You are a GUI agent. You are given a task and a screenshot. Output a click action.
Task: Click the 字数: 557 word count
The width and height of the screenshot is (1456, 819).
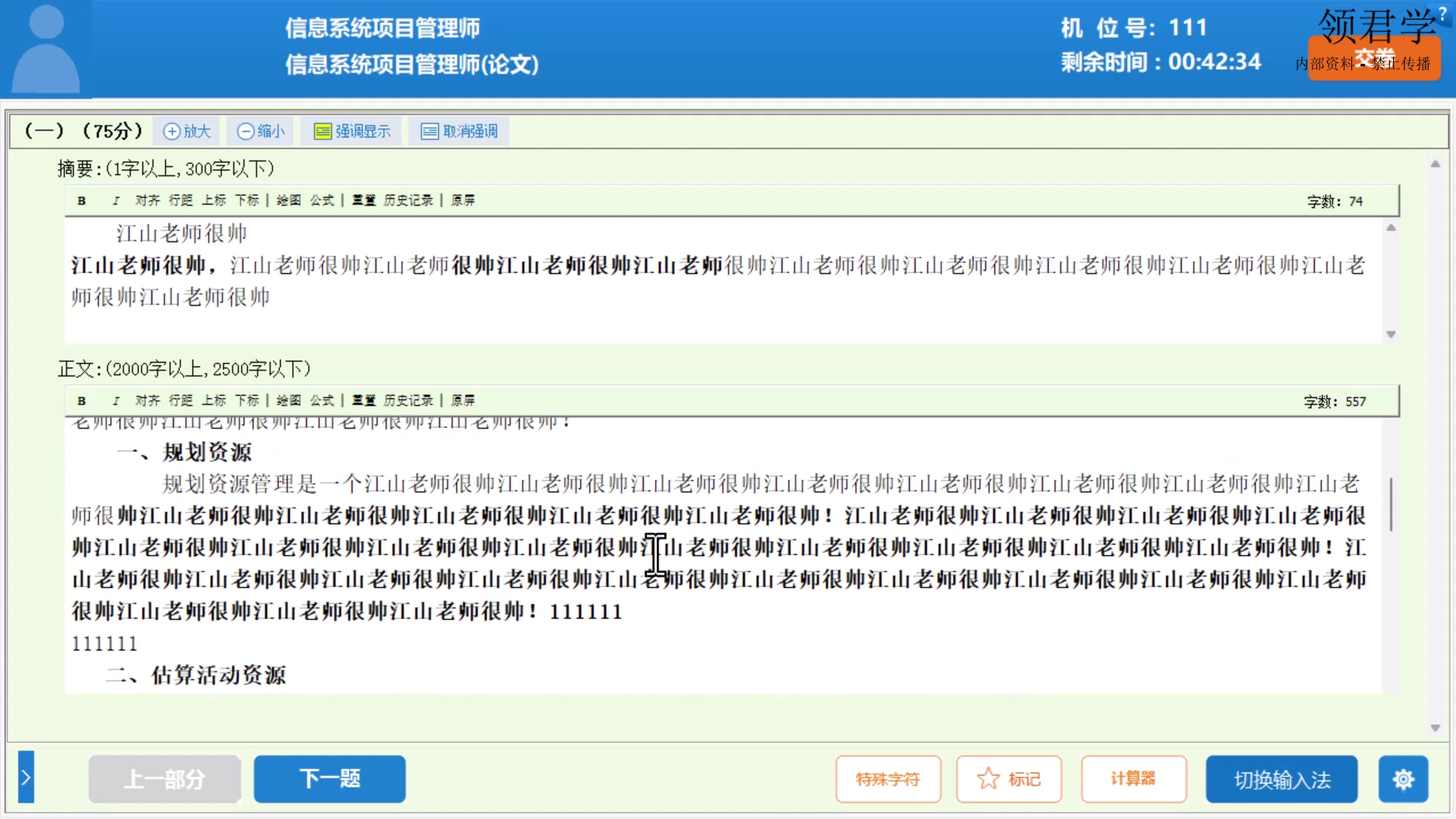coord(1335,401)
